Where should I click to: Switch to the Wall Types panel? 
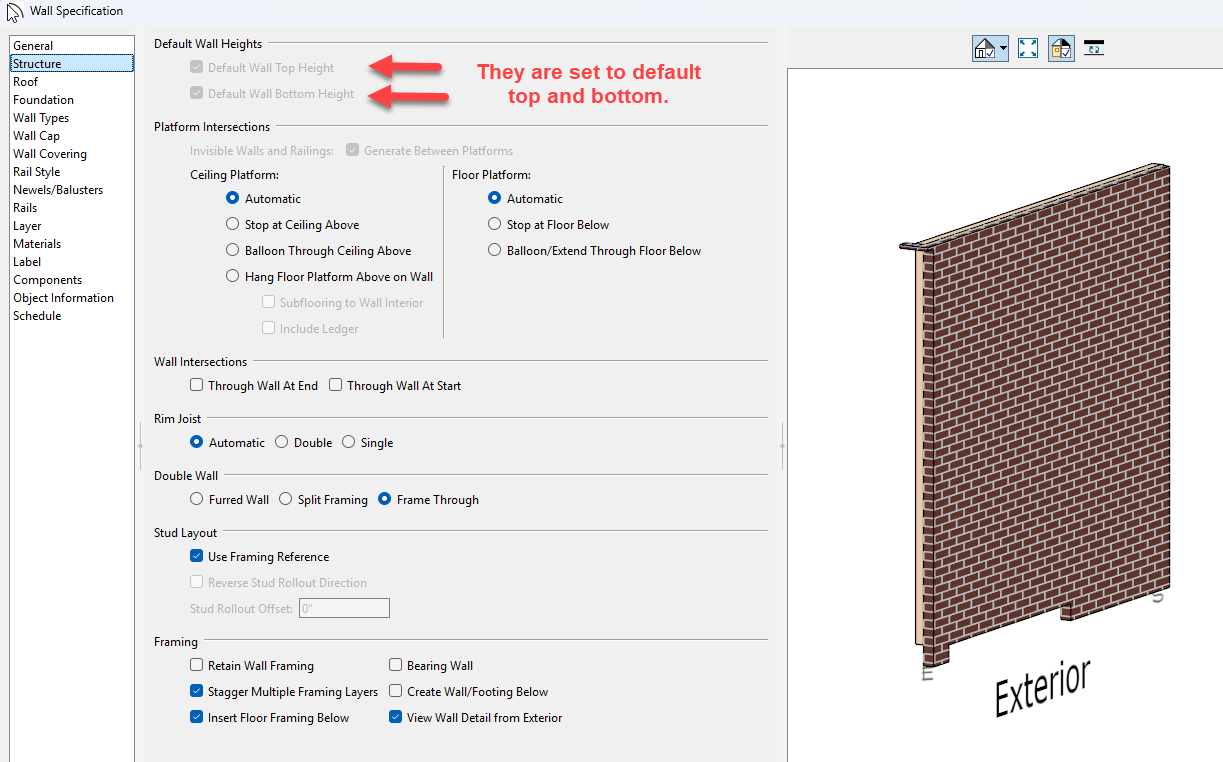41,118
